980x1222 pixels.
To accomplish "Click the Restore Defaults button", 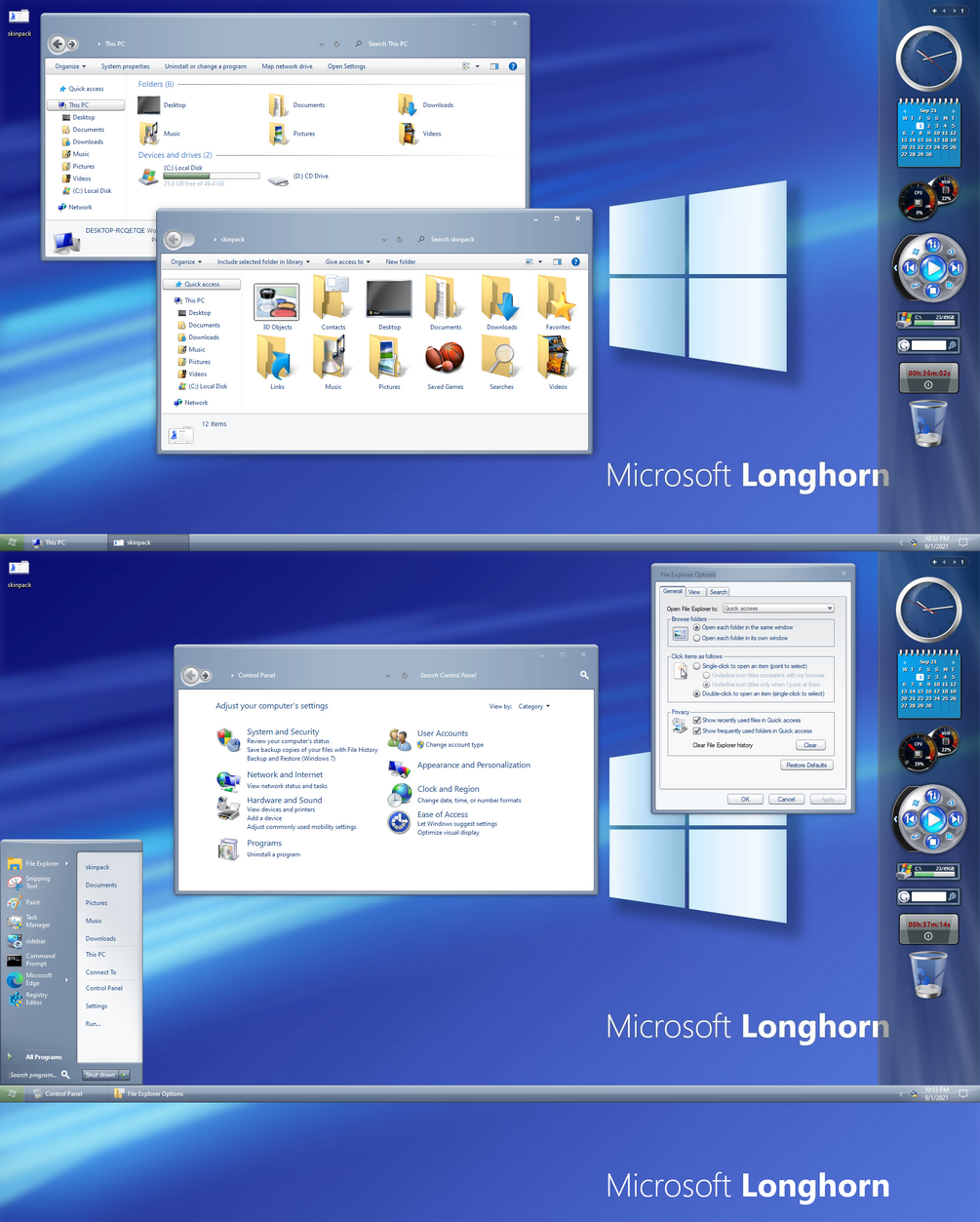I will pos(806,766).
